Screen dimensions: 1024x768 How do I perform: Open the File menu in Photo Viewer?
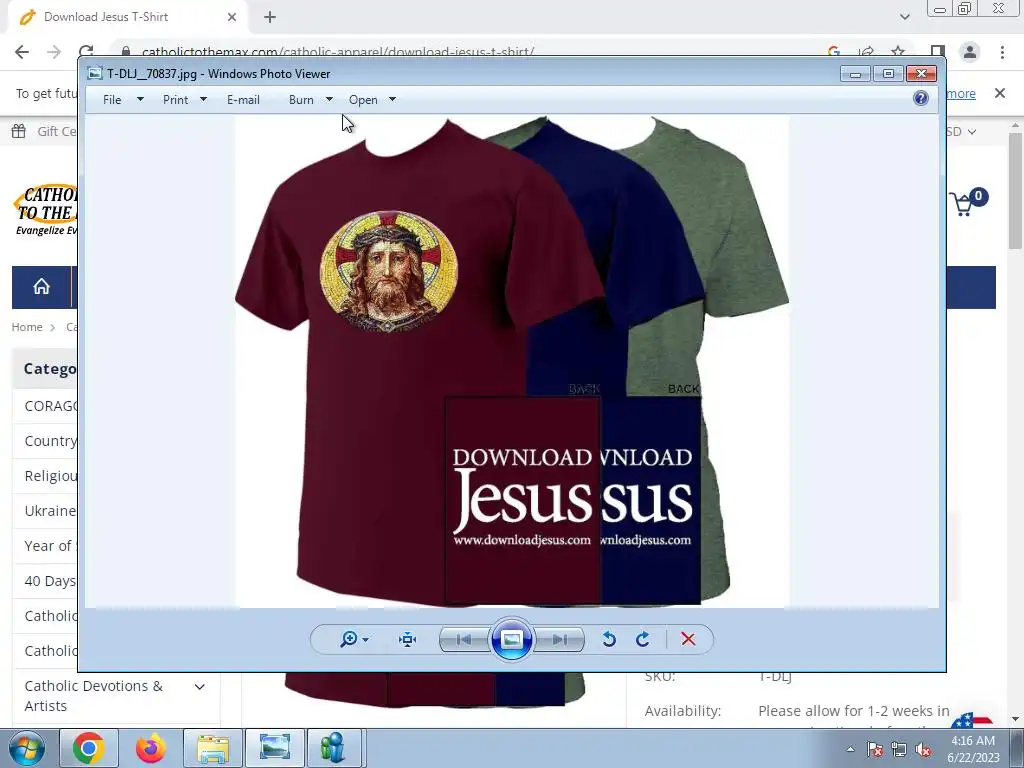[112, 99]
